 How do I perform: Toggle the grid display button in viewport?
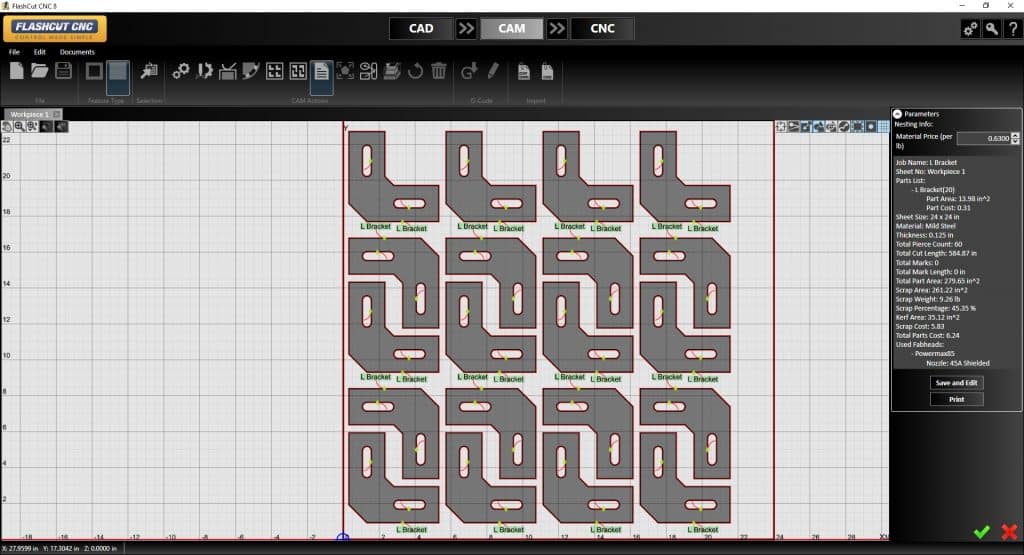tap(883, 127)
